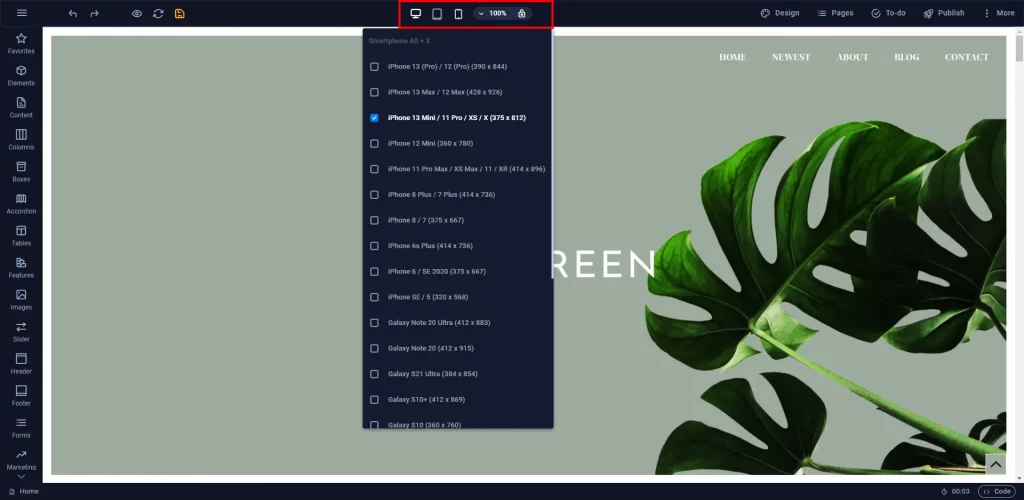Viewport: 1024px width, 500px height.
Task: Open preview with the eye icon
Action: (x=136, y=14)
